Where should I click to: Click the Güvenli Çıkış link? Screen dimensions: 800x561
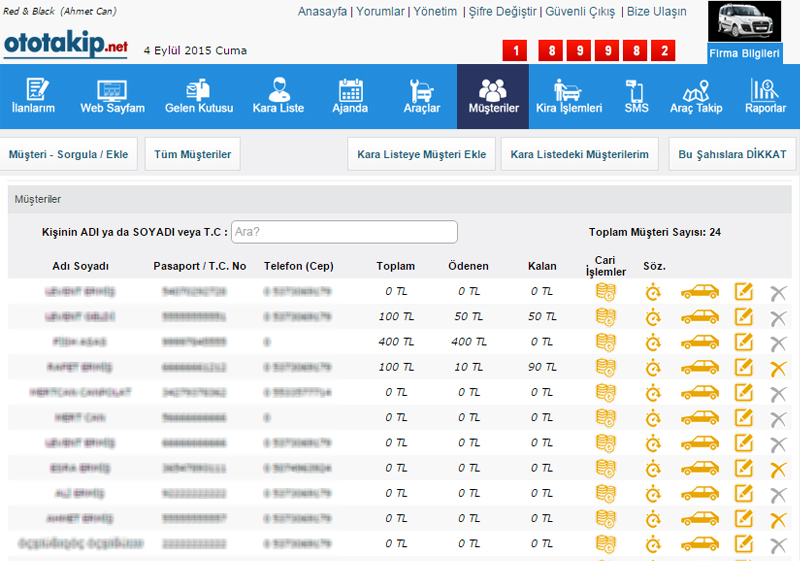pyautogui.click(x=580, y=11)
